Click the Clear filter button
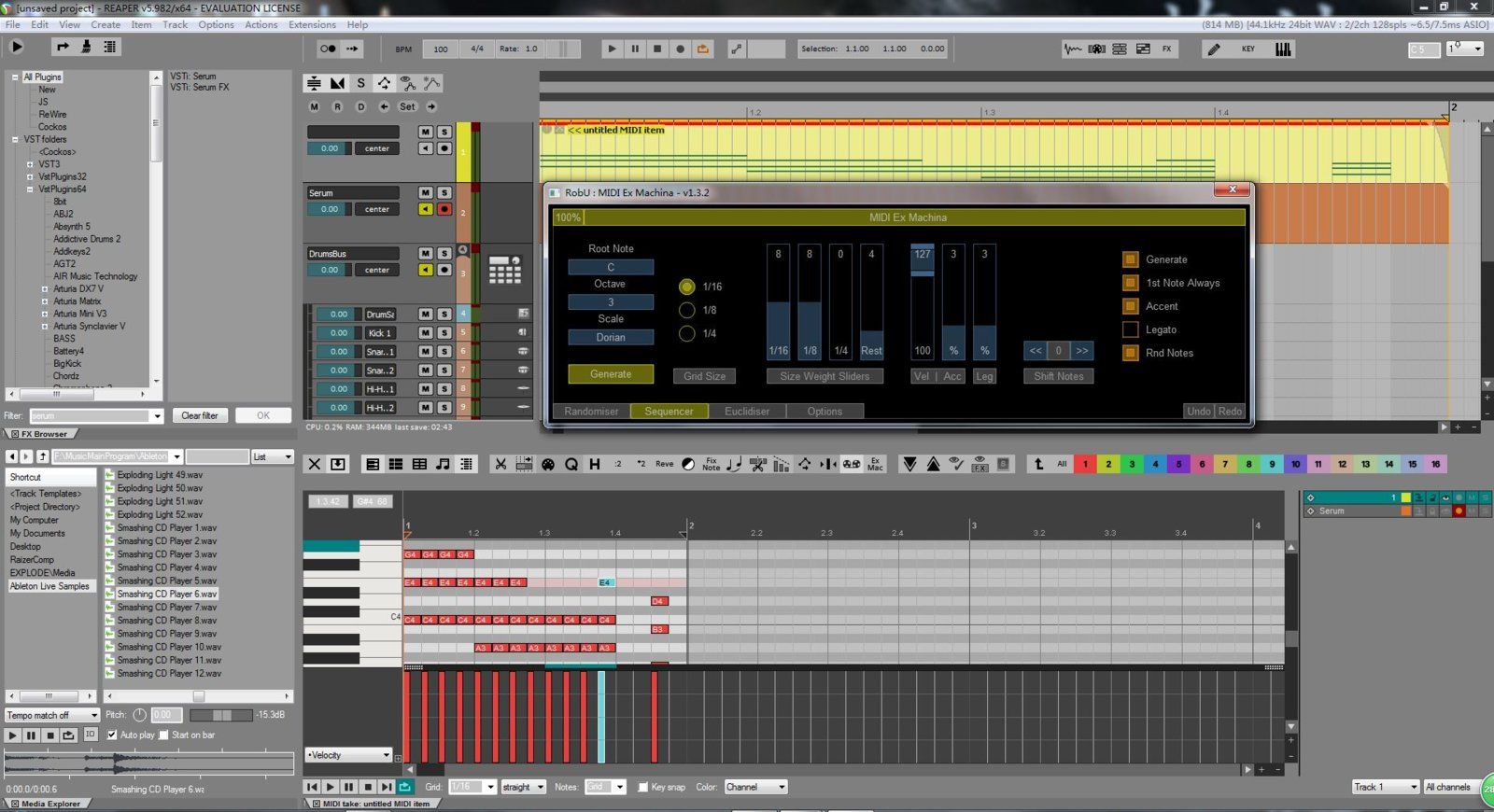1494x812 pixels. (200, 415)
